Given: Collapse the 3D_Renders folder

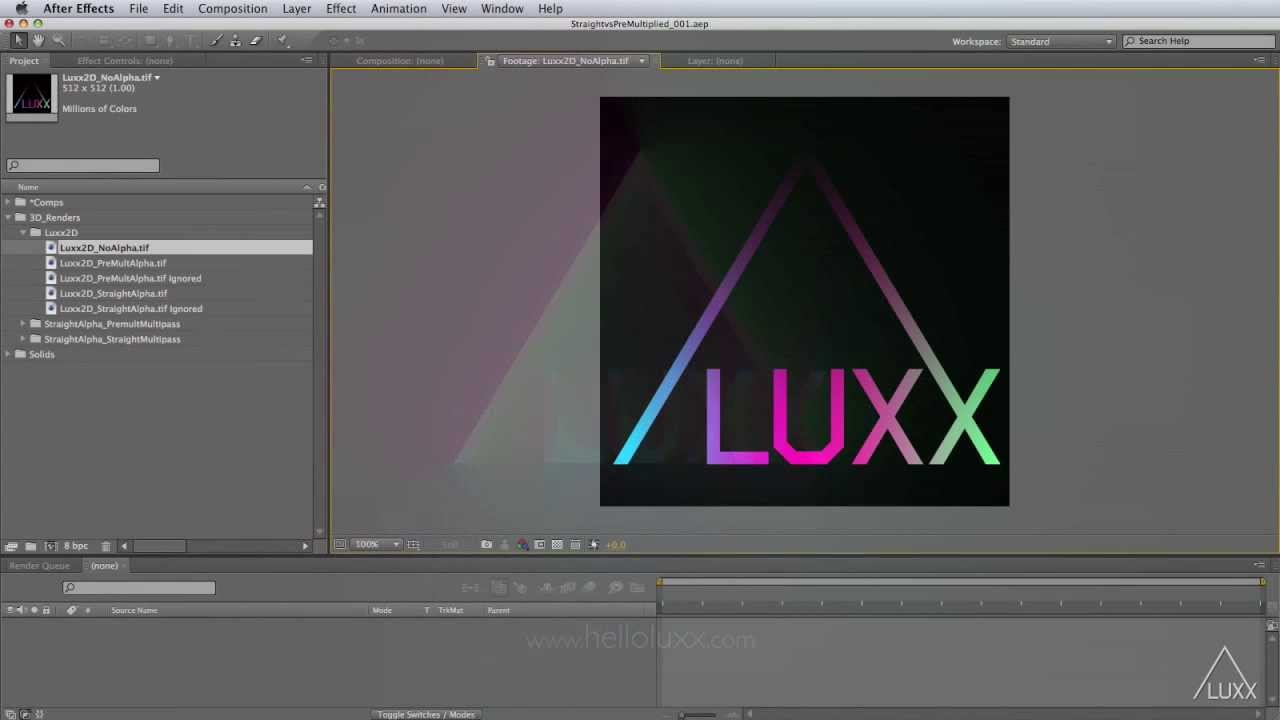Looking at the screenshot, I should pos(8,217).
